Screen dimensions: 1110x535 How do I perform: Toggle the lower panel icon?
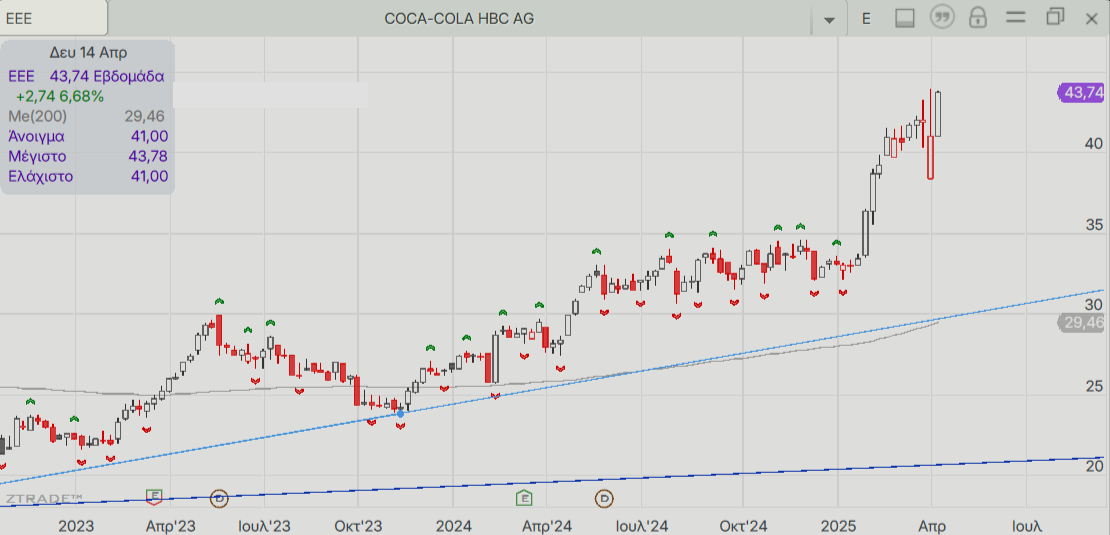905,18
